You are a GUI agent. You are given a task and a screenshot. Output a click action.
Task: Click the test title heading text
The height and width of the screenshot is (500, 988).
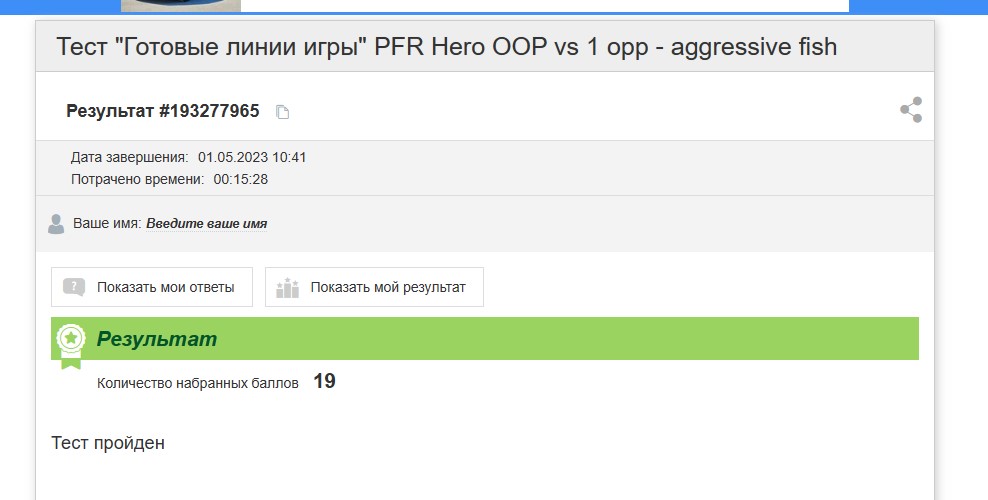coord(446,47)
